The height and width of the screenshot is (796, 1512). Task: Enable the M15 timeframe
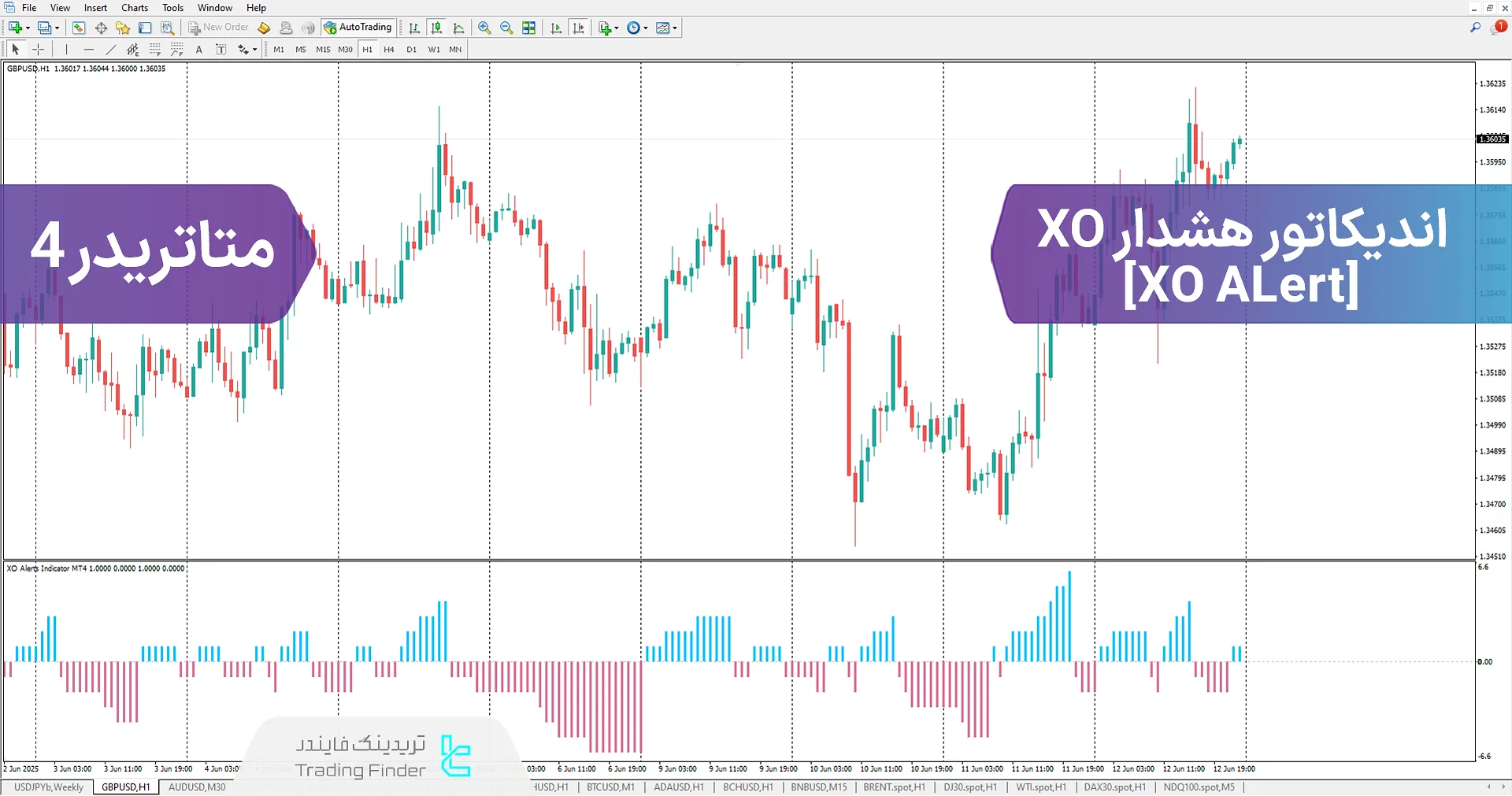point(323,49)
